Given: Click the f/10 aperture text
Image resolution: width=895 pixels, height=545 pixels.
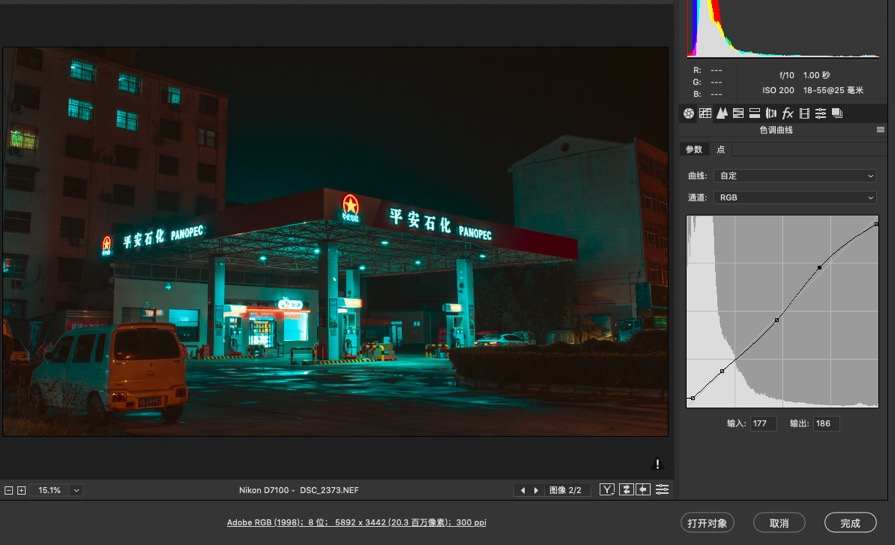Looking at the screenshot, I should (787, 75).
